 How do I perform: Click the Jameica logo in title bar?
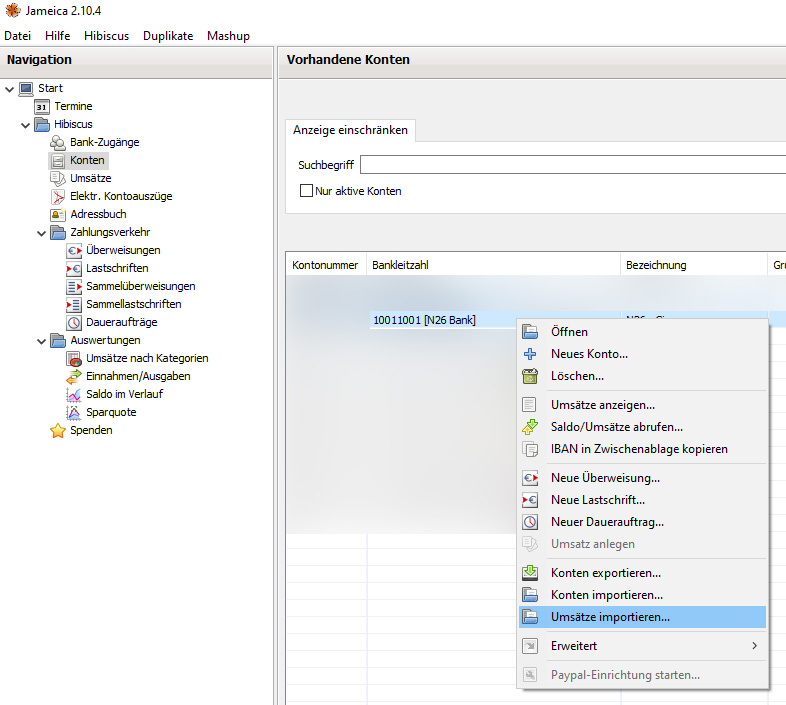[x=13, y=11]
